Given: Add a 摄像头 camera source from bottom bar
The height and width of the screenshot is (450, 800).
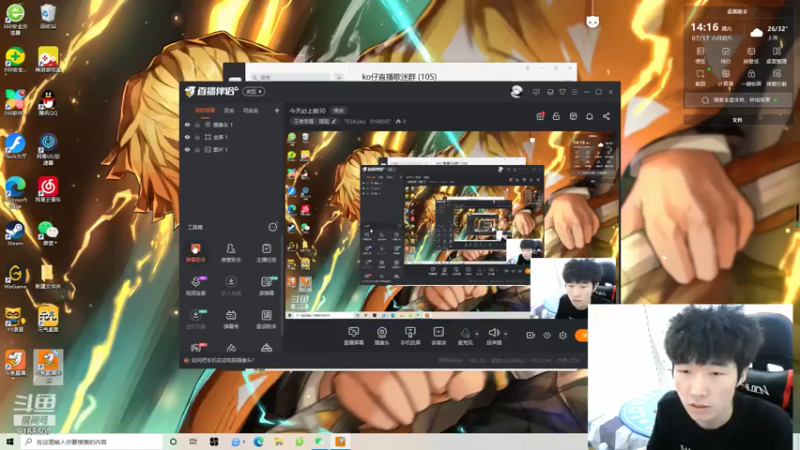Looking at the screenshot, I should coord(382,336).
